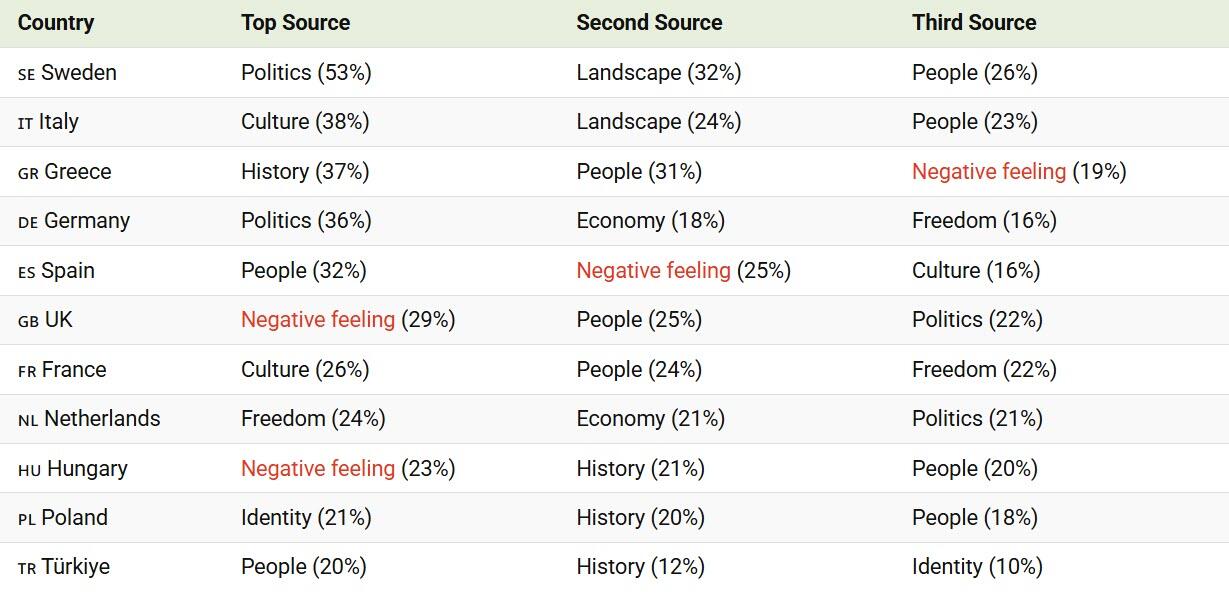Viewport: 1229px width, 594px height.
Task: Click Greece's red Negative feeling text
Action: 988,172
